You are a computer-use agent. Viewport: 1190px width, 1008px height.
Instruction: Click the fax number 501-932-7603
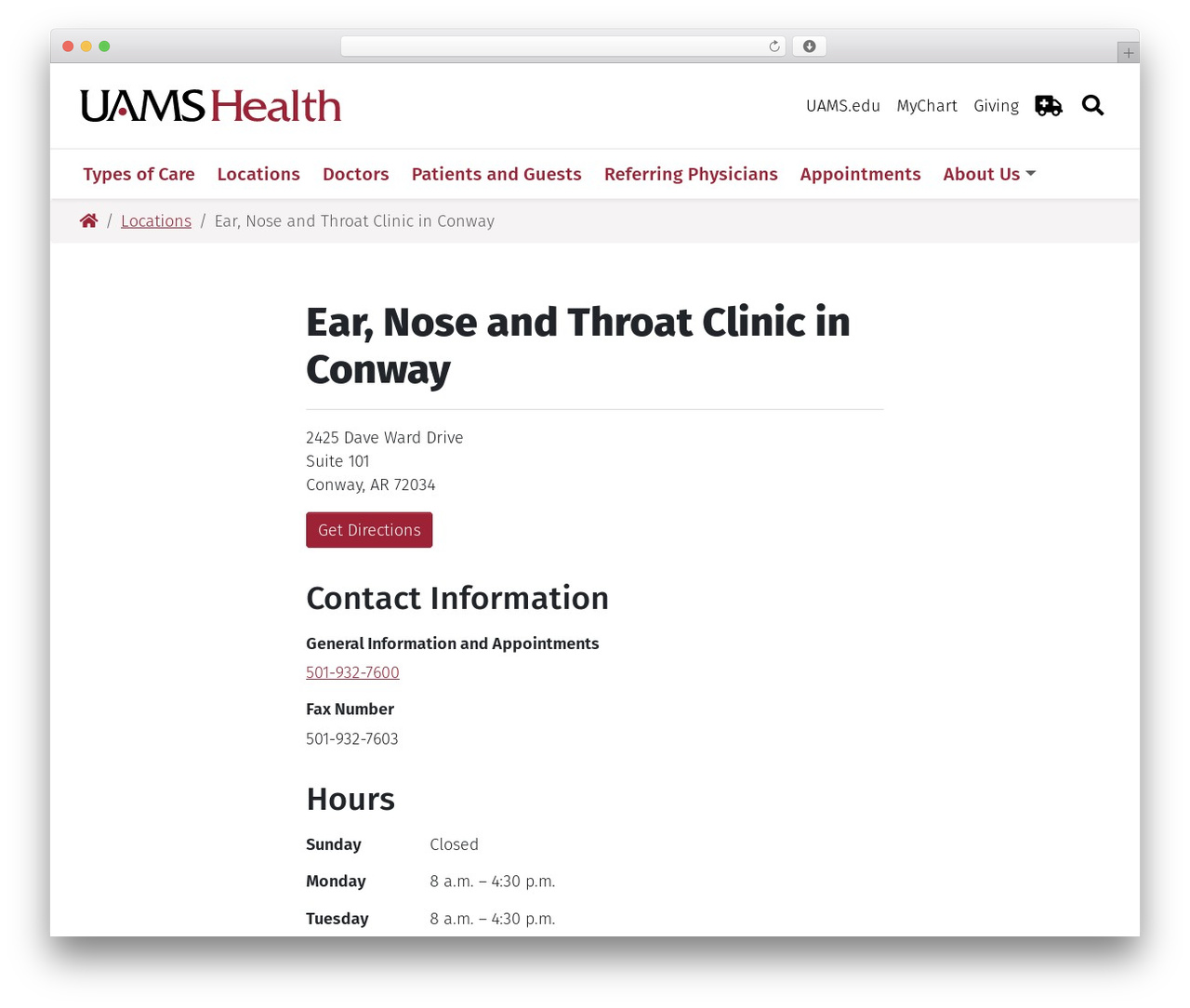tap(352, 739)
